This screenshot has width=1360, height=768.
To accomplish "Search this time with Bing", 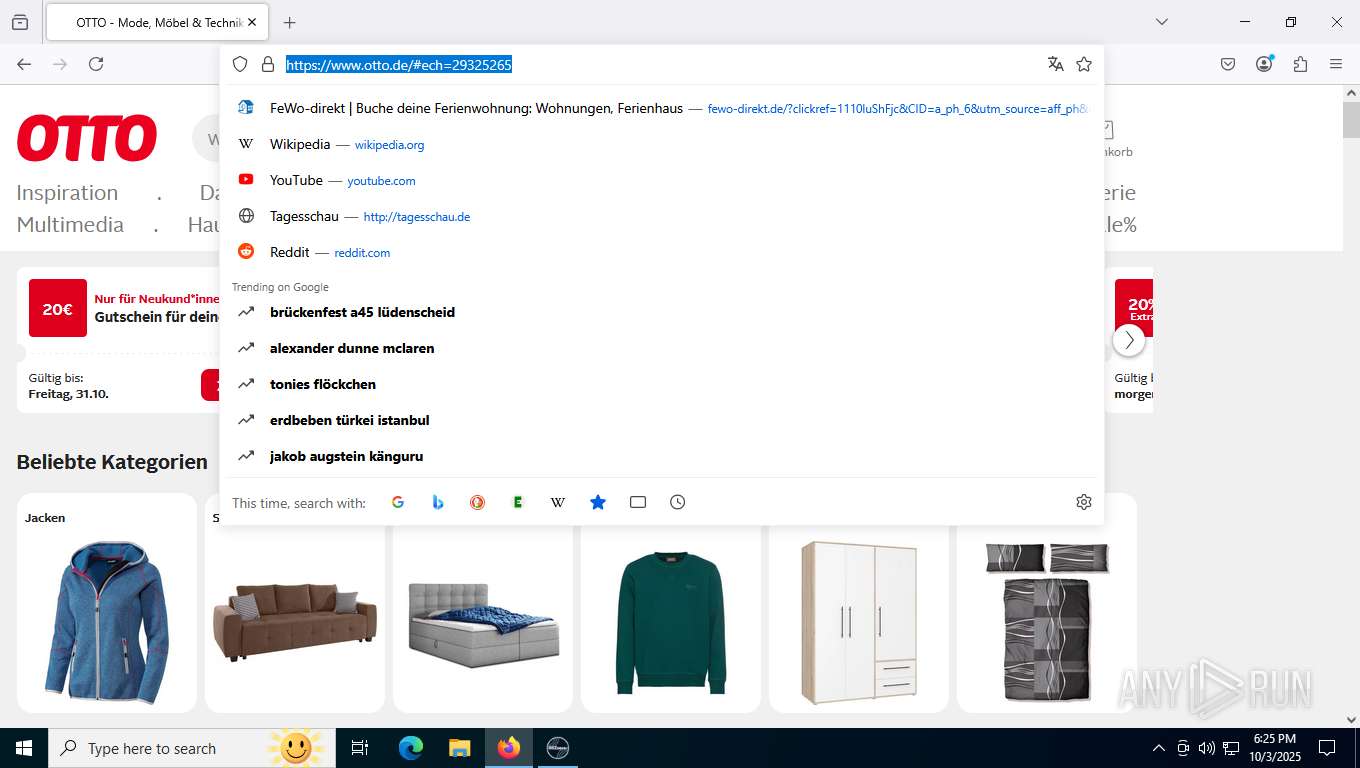I will pyautogui.click(x=438, y=502).
